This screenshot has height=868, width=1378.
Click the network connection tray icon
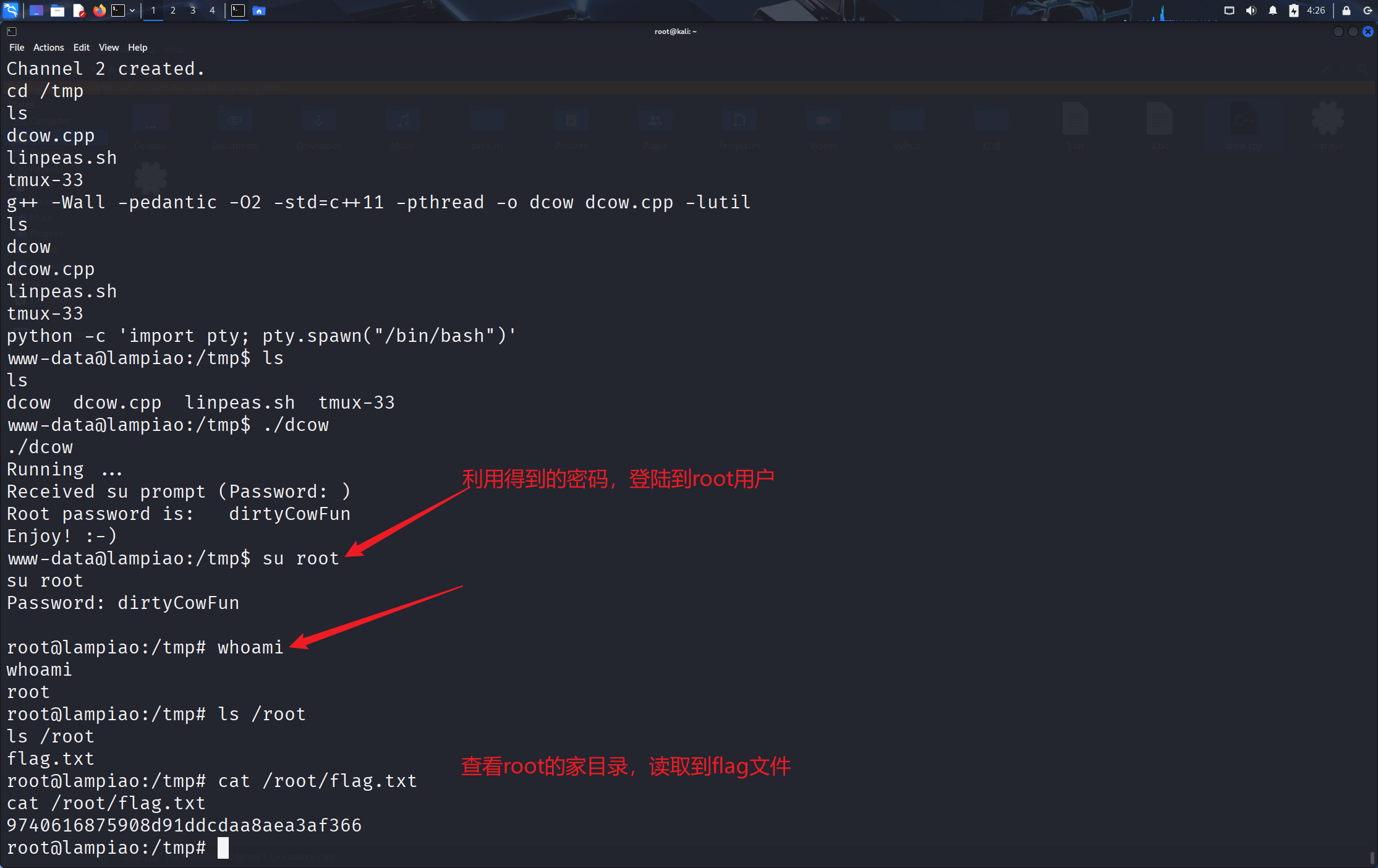click(x=1230, y=11)
